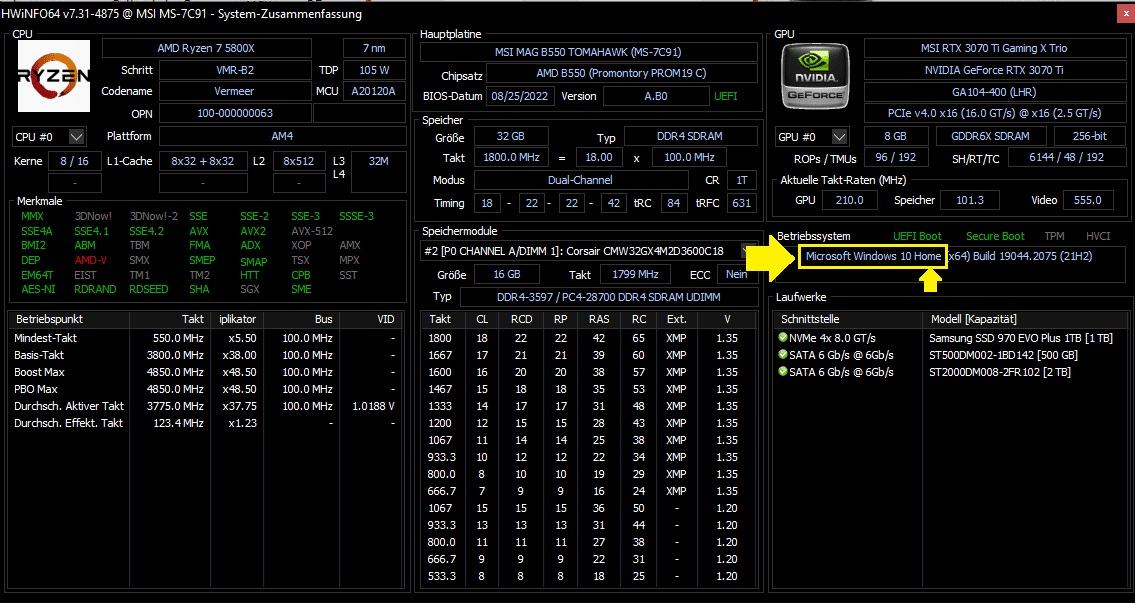Click the AES-NI feature flag
This screenshot has height=603, width=1135.
coord(36,289)
